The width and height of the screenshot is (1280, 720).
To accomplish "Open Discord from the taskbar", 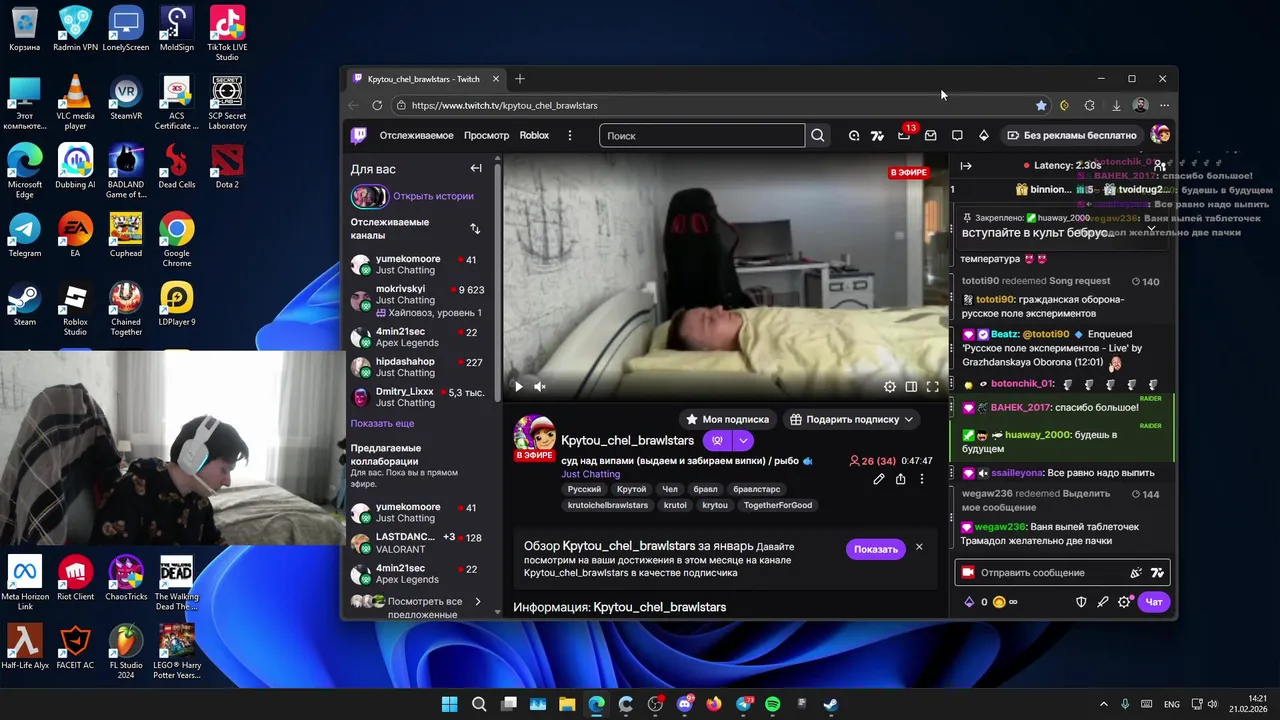I will (685, 704).
